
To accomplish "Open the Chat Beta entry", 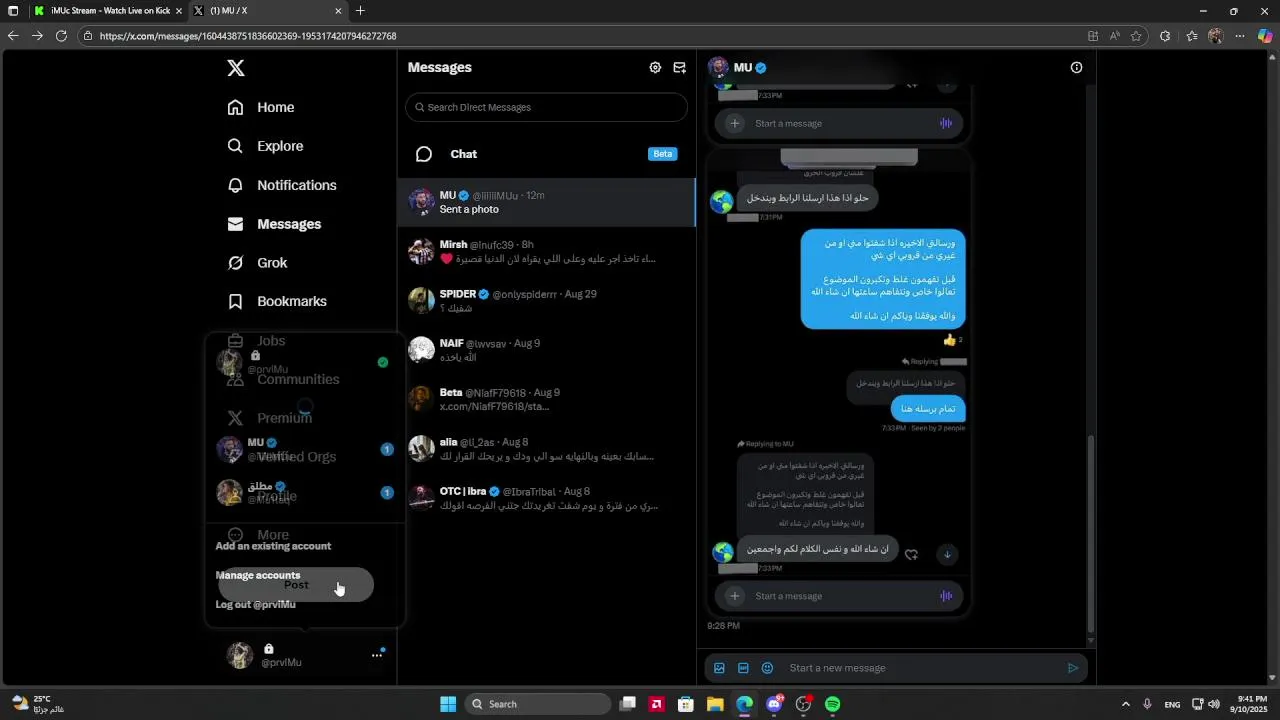I will point(546,154).
